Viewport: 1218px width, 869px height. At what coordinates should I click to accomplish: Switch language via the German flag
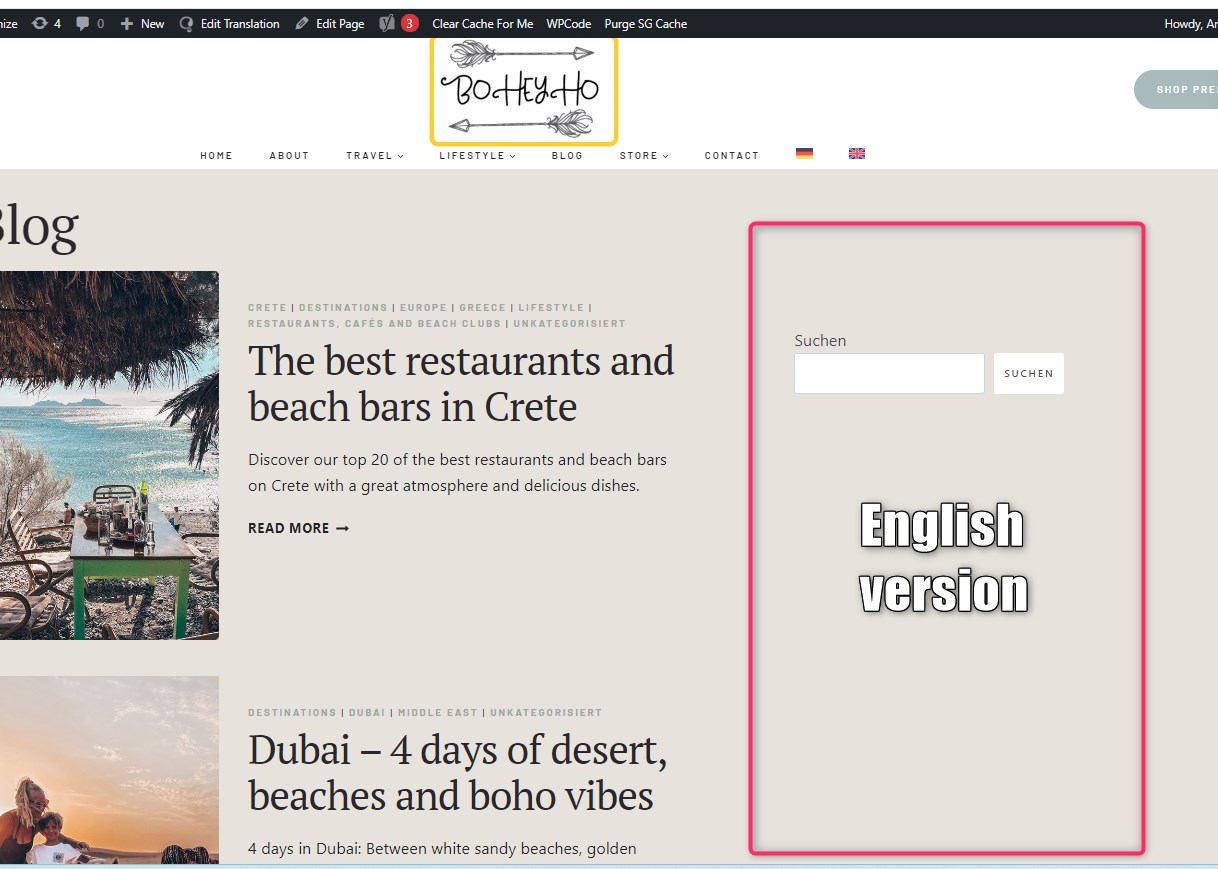click(804, 154)
